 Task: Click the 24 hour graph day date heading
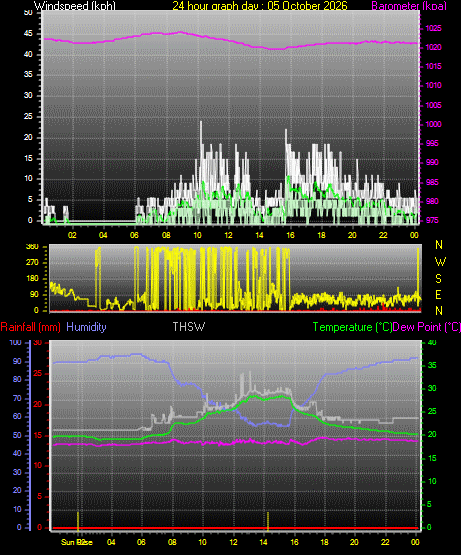260,6
